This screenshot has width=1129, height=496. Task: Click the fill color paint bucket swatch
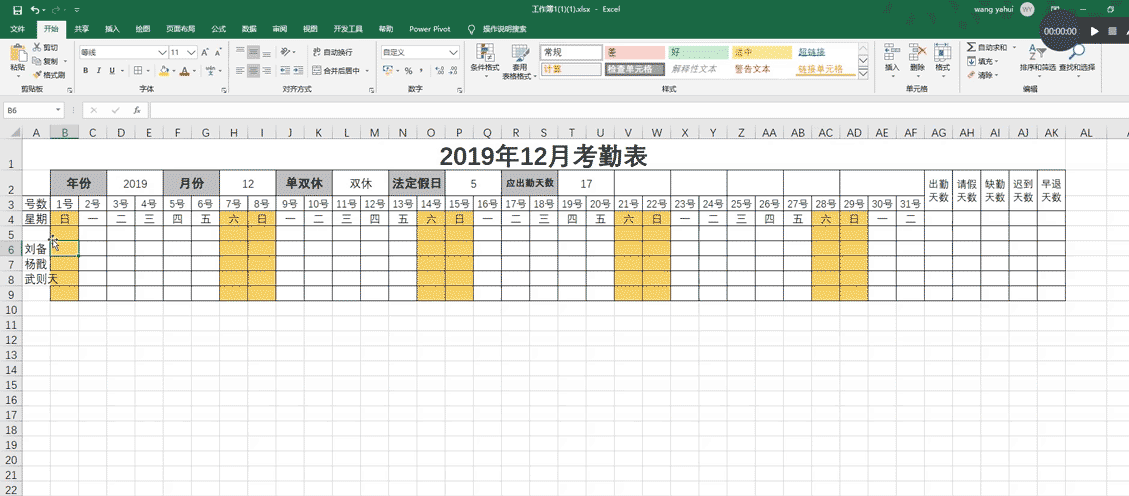coord(164,71)
